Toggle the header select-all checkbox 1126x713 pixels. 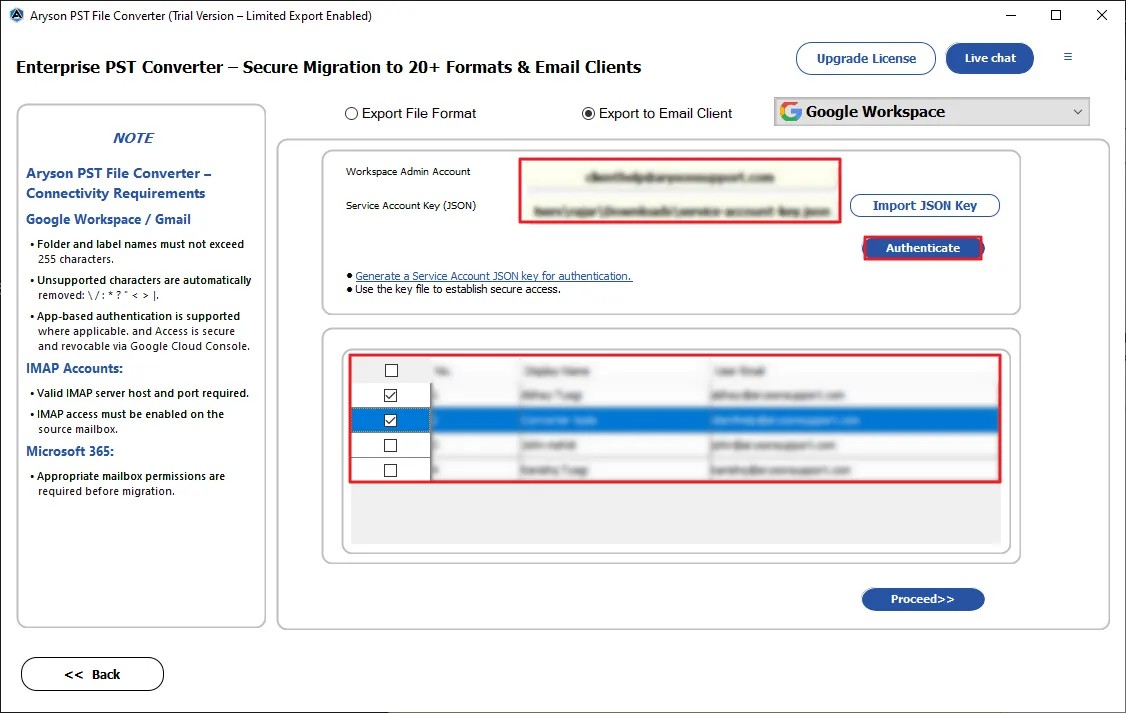391,371
